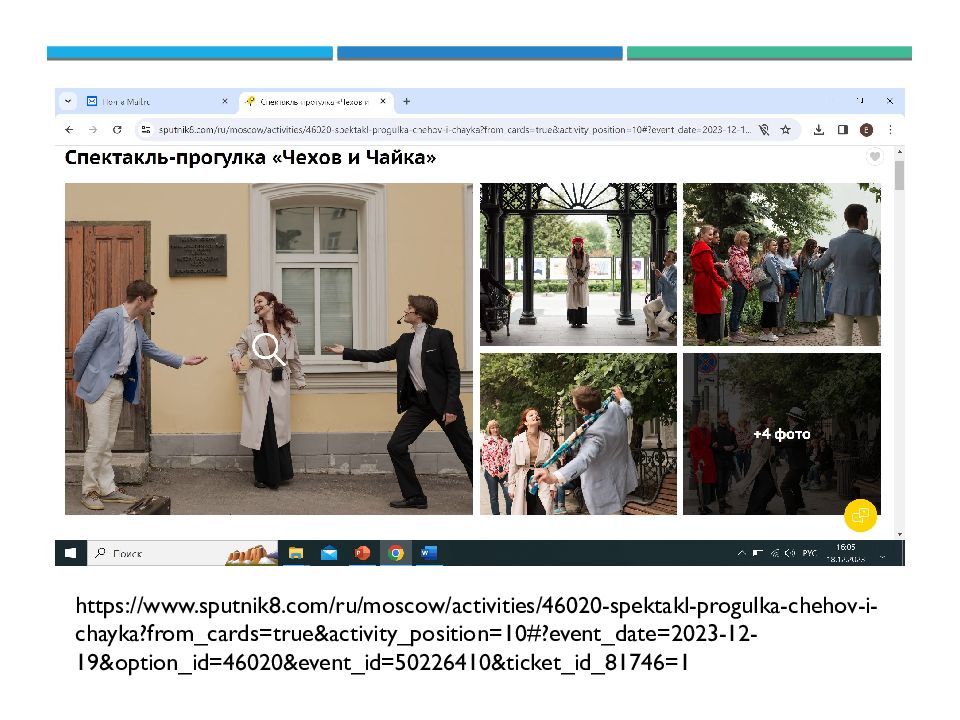Screen dimensions: 960x720
Task: Open a new browser tab
Action: pos(407,102)
